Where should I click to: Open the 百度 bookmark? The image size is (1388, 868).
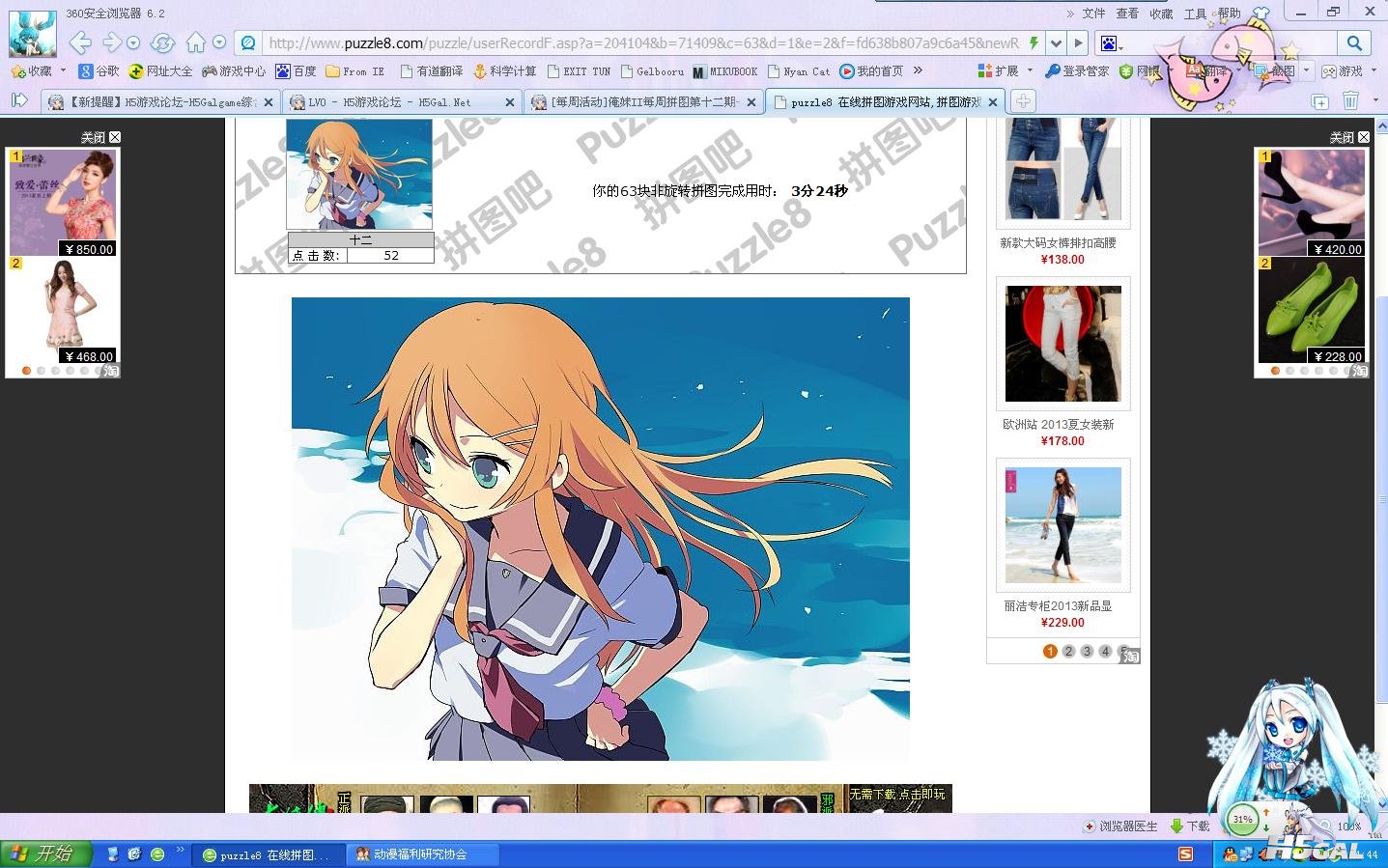296,71
